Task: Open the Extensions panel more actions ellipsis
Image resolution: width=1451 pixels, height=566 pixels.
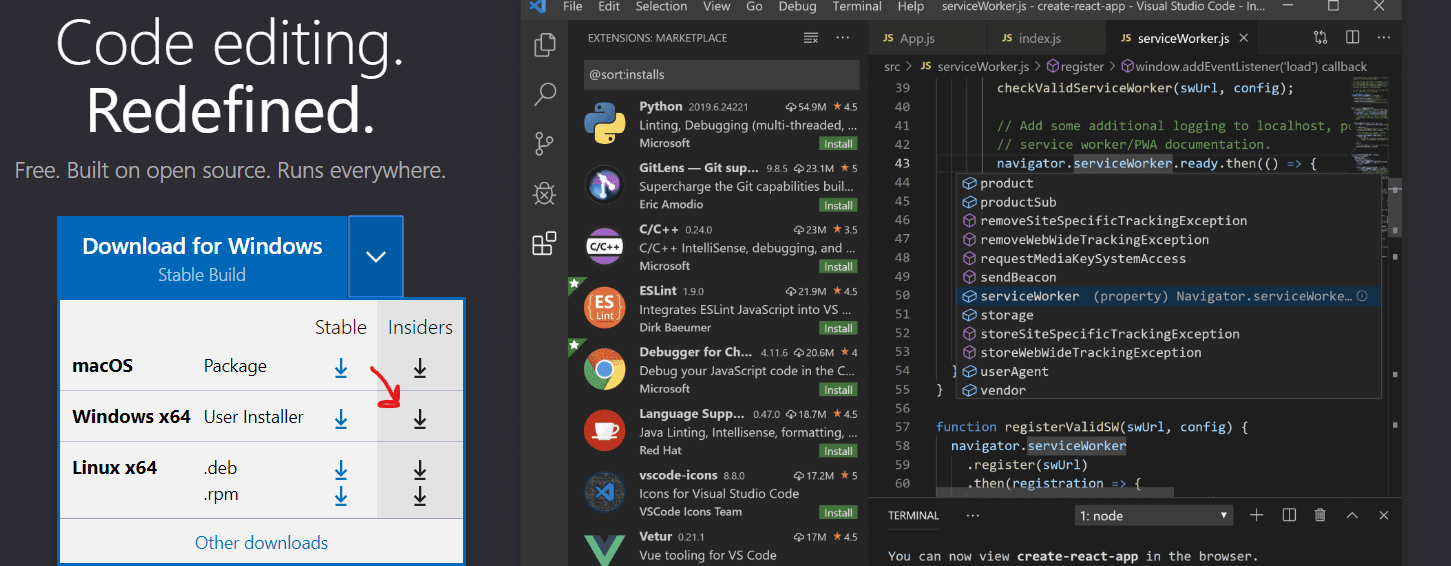Action: [843, 38]
